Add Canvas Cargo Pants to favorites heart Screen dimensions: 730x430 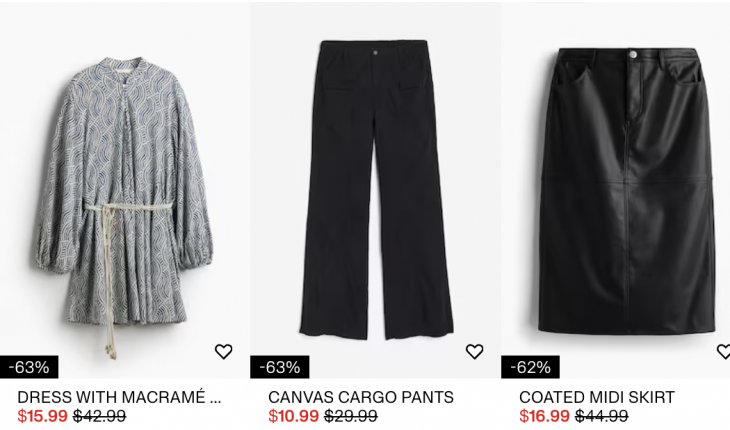[474, 351]
